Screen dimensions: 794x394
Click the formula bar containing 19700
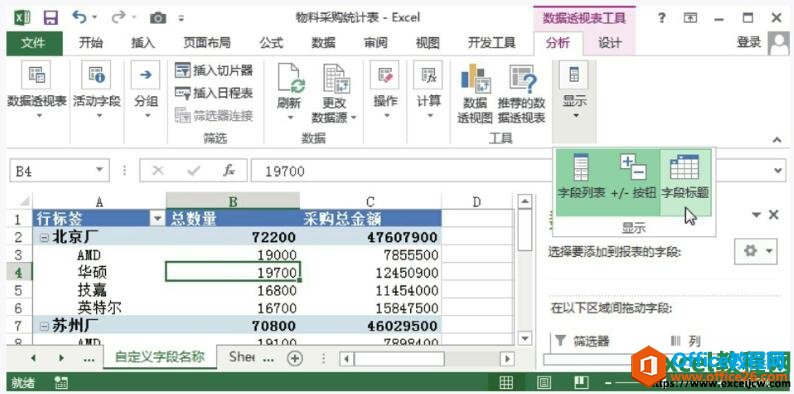(x=403, y=171)
